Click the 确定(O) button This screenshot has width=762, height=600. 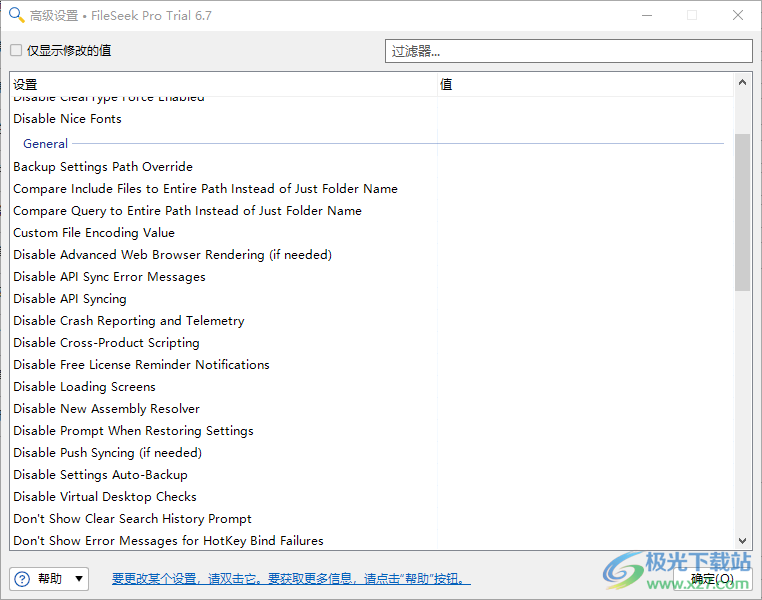pos(712,579)
